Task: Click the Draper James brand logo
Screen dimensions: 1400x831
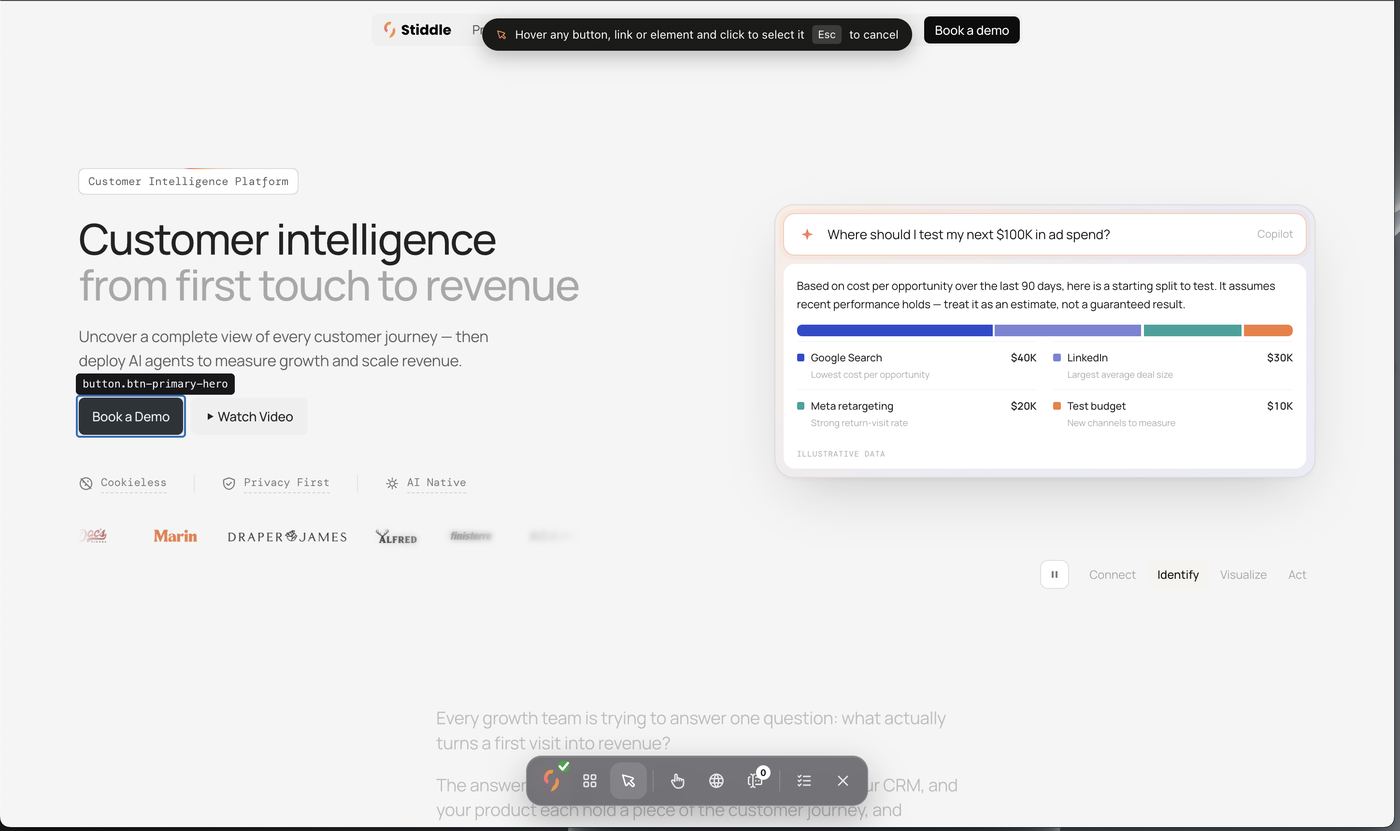Action: (287, 537)
